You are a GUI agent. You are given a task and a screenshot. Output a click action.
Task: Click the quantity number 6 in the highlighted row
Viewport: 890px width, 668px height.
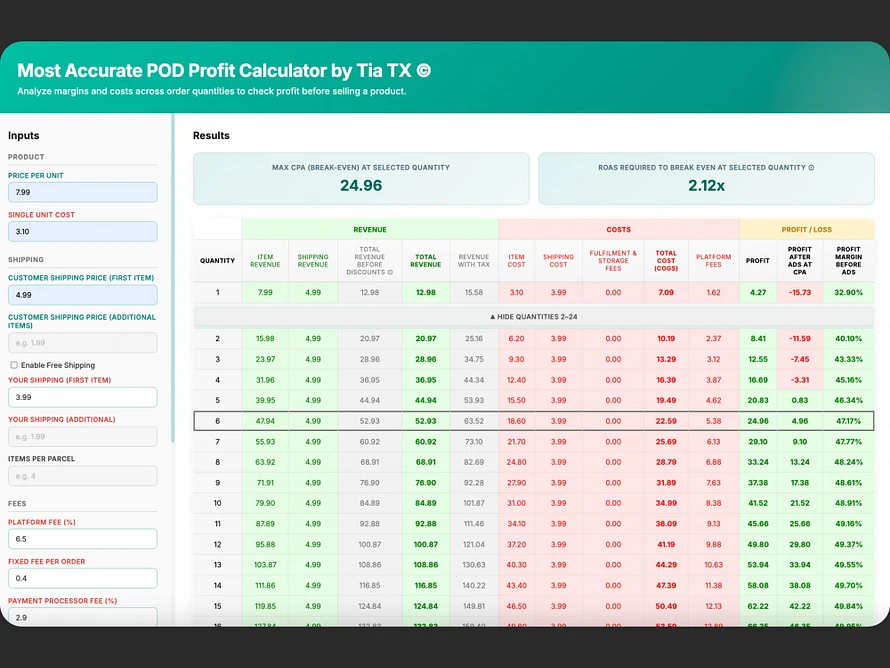click(217, 421)
